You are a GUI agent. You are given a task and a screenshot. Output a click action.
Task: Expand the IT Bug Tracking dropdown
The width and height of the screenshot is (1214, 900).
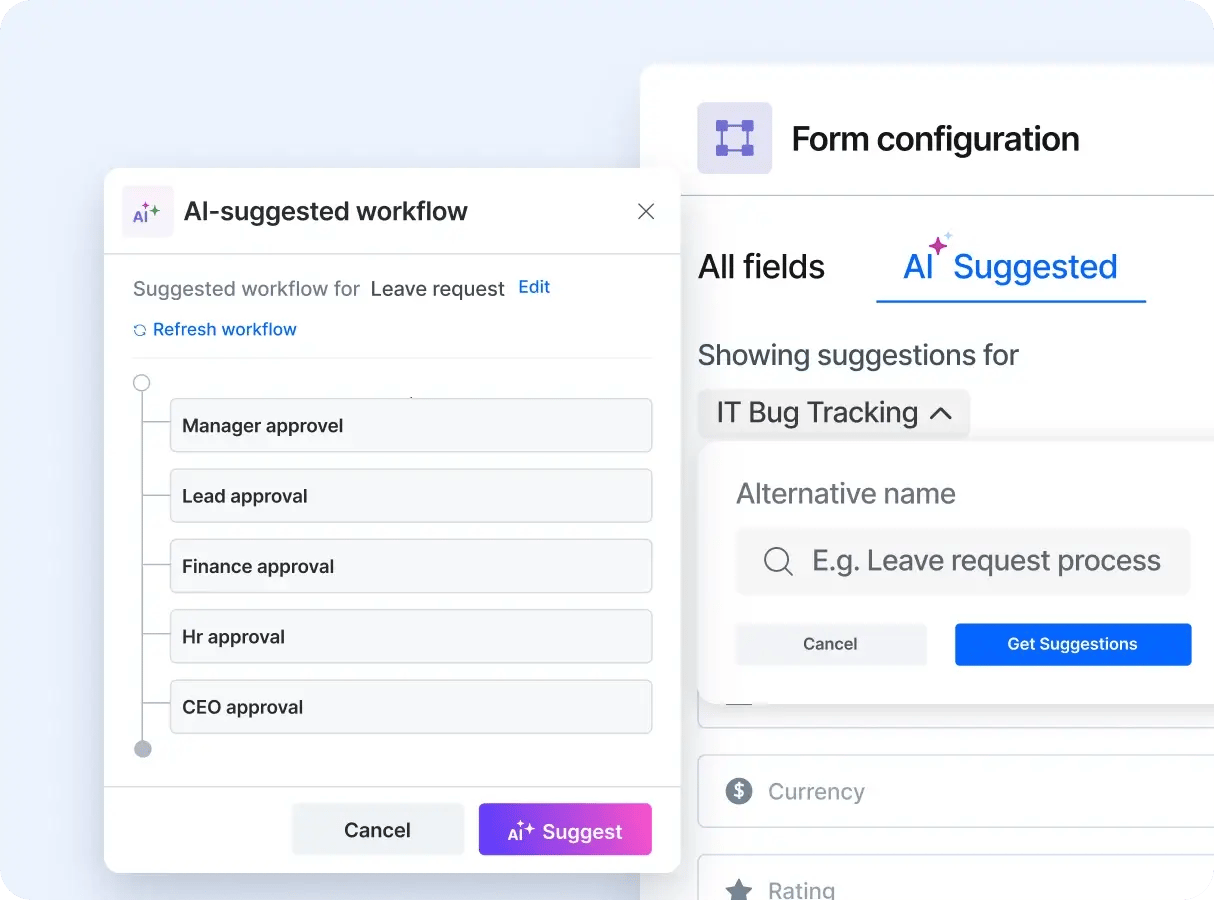tap(834, 412)
